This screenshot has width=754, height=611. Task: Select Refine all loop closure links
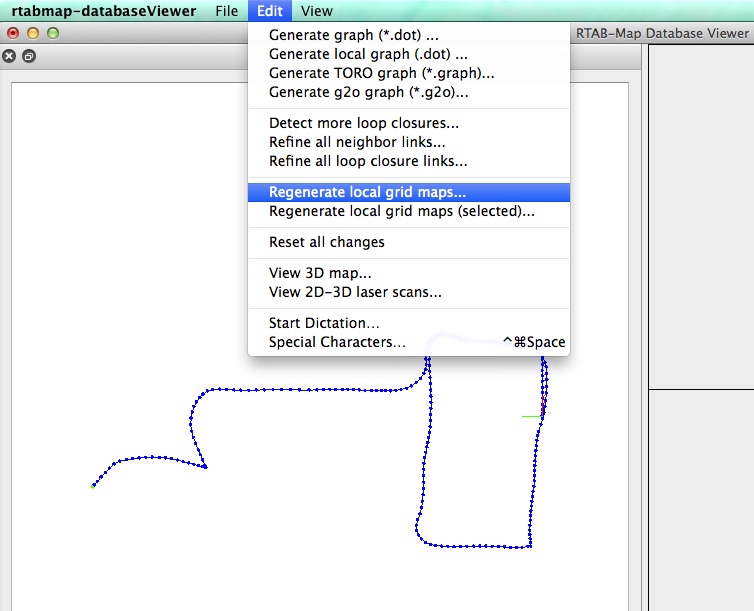pos(368,161)
